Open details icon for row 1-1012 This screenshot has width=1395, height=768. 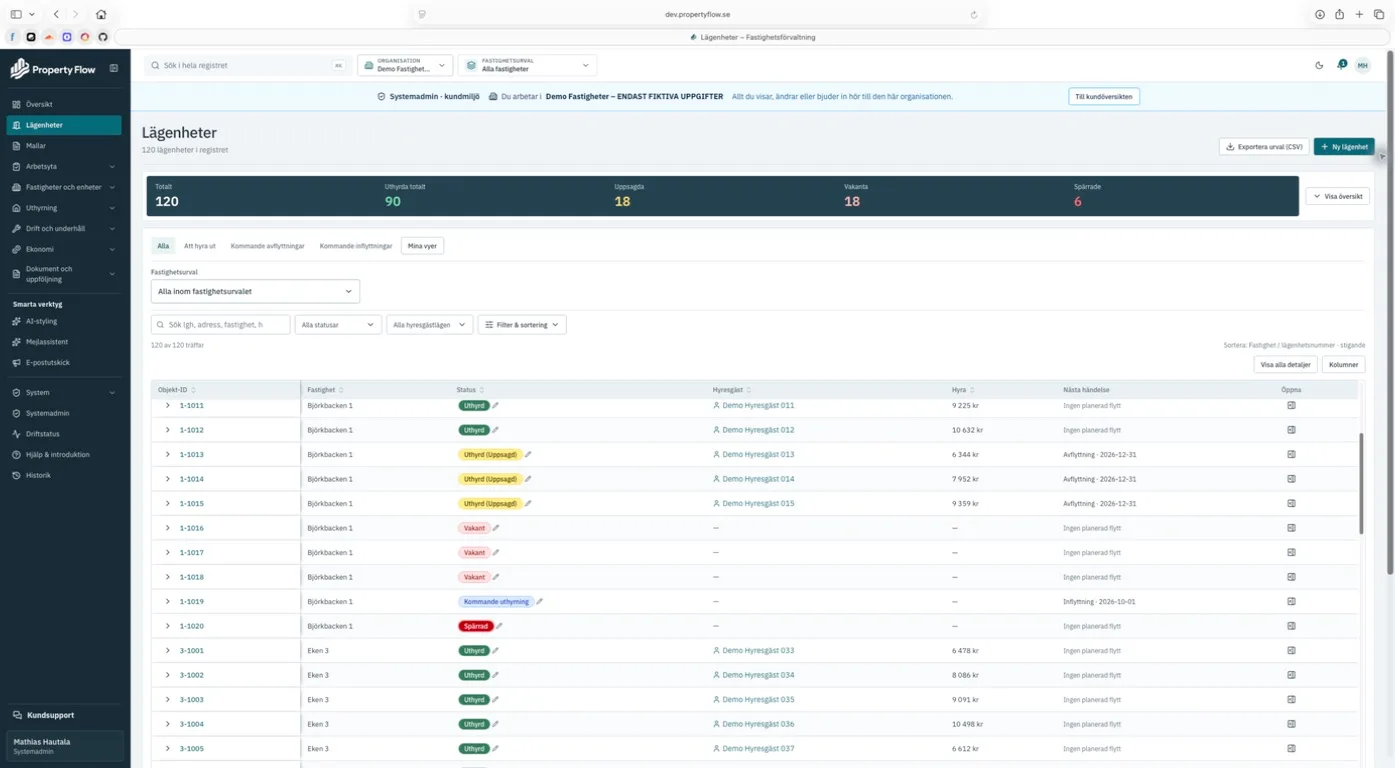click(1291, 430)
